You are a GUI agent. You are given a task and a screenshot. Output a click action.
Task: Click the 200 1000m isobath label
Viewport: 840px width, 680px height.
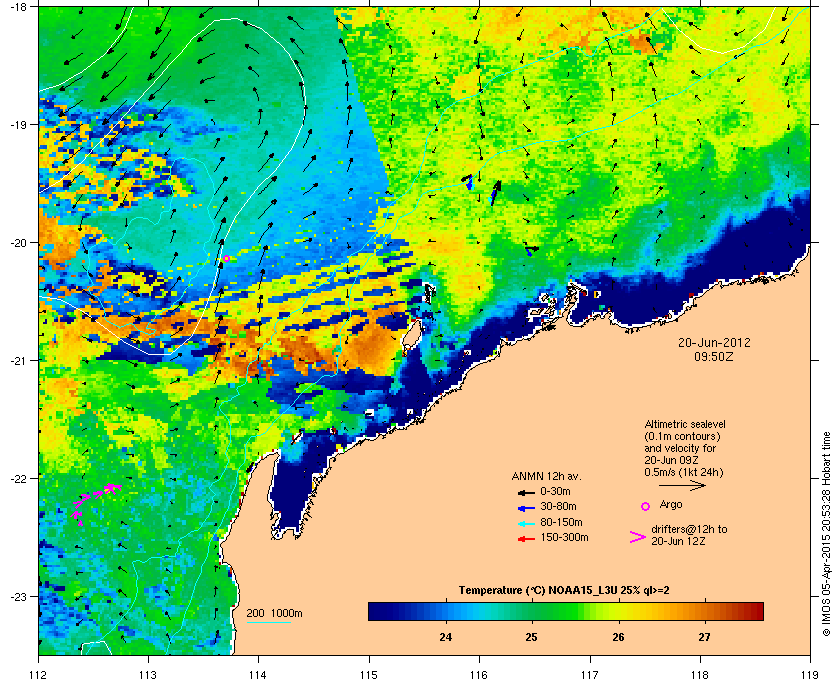(274, 614)
